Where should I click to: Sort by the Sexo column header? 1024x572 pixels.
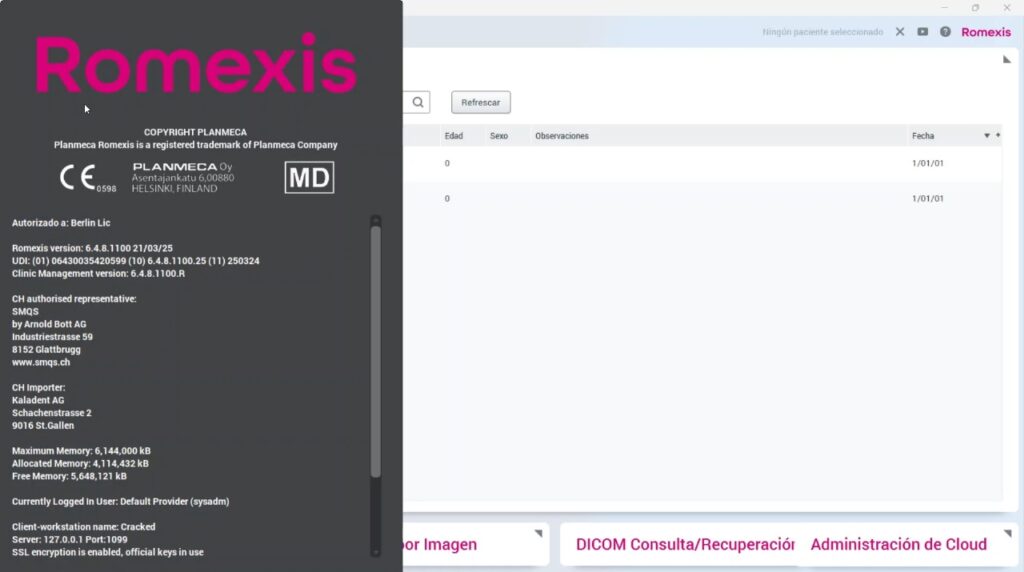[499, 136]
